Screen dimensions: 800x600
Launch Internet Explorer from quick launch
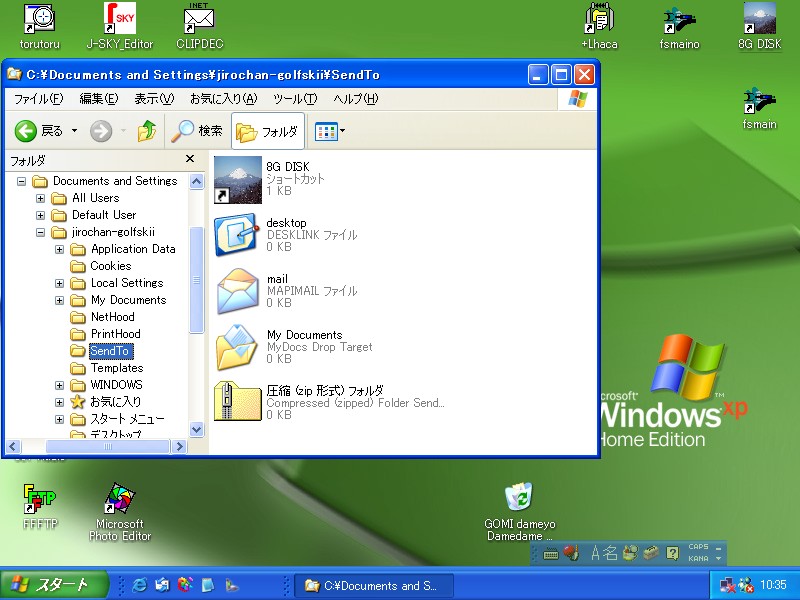coord(139,585)
